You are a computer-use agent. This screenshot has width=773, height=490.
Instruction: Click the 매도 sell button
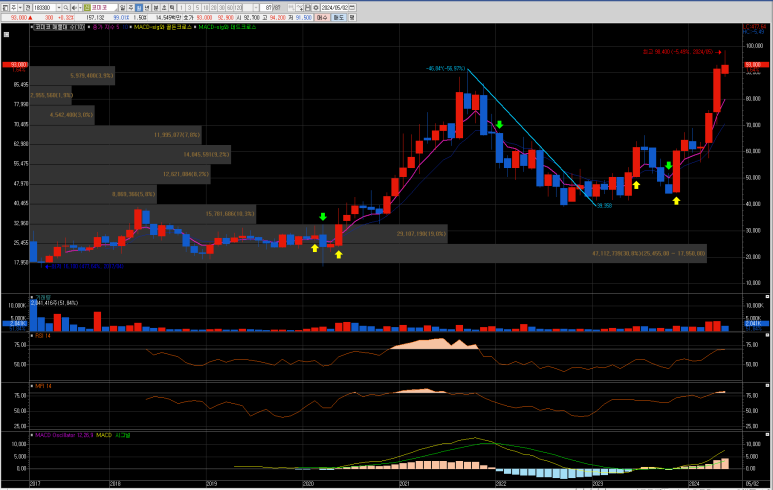point(339,18)
